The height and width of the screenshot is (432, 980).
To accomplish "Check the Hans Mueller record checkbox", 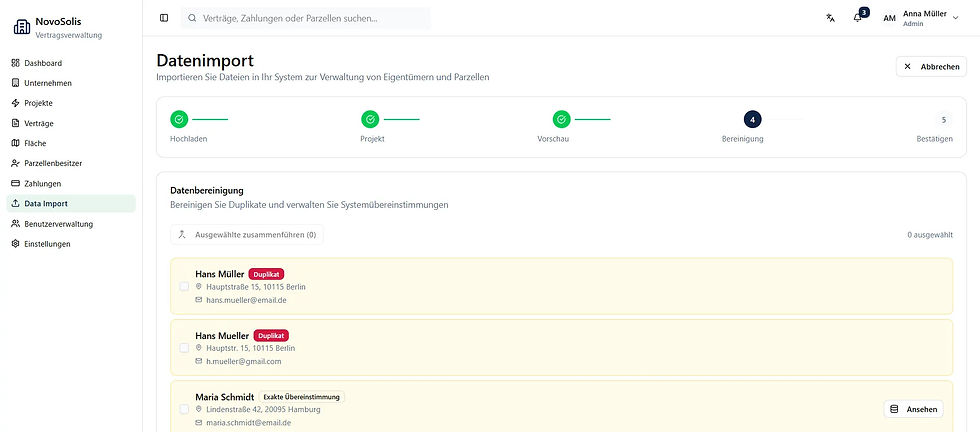I will tap(184, 348).
